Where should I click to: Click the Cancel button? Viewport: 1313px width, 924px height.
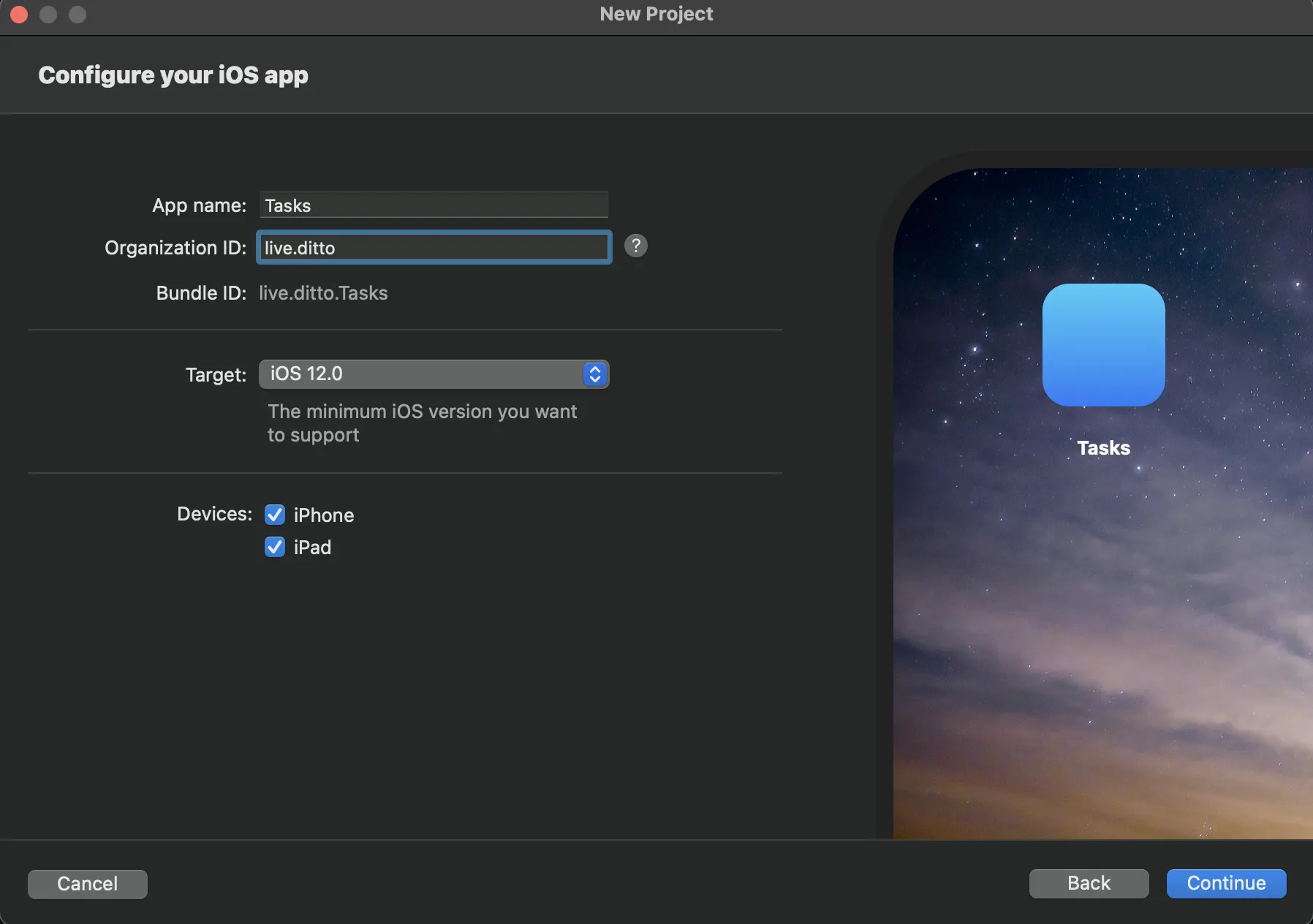tap(88, 884)
